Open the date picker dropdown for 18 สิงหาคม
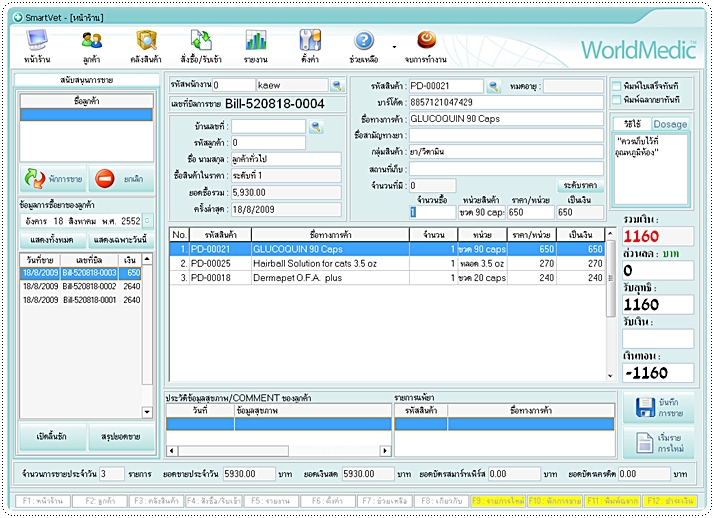Image resolution: width=714 pixels, height=518 pixels. pos(147,220)
